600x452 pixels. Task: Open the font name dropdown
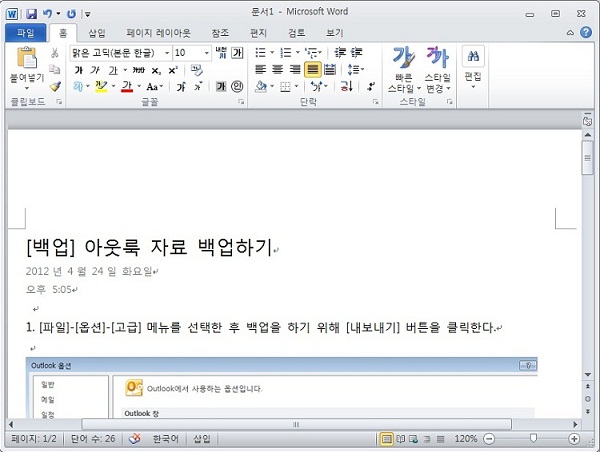point(167,53)
